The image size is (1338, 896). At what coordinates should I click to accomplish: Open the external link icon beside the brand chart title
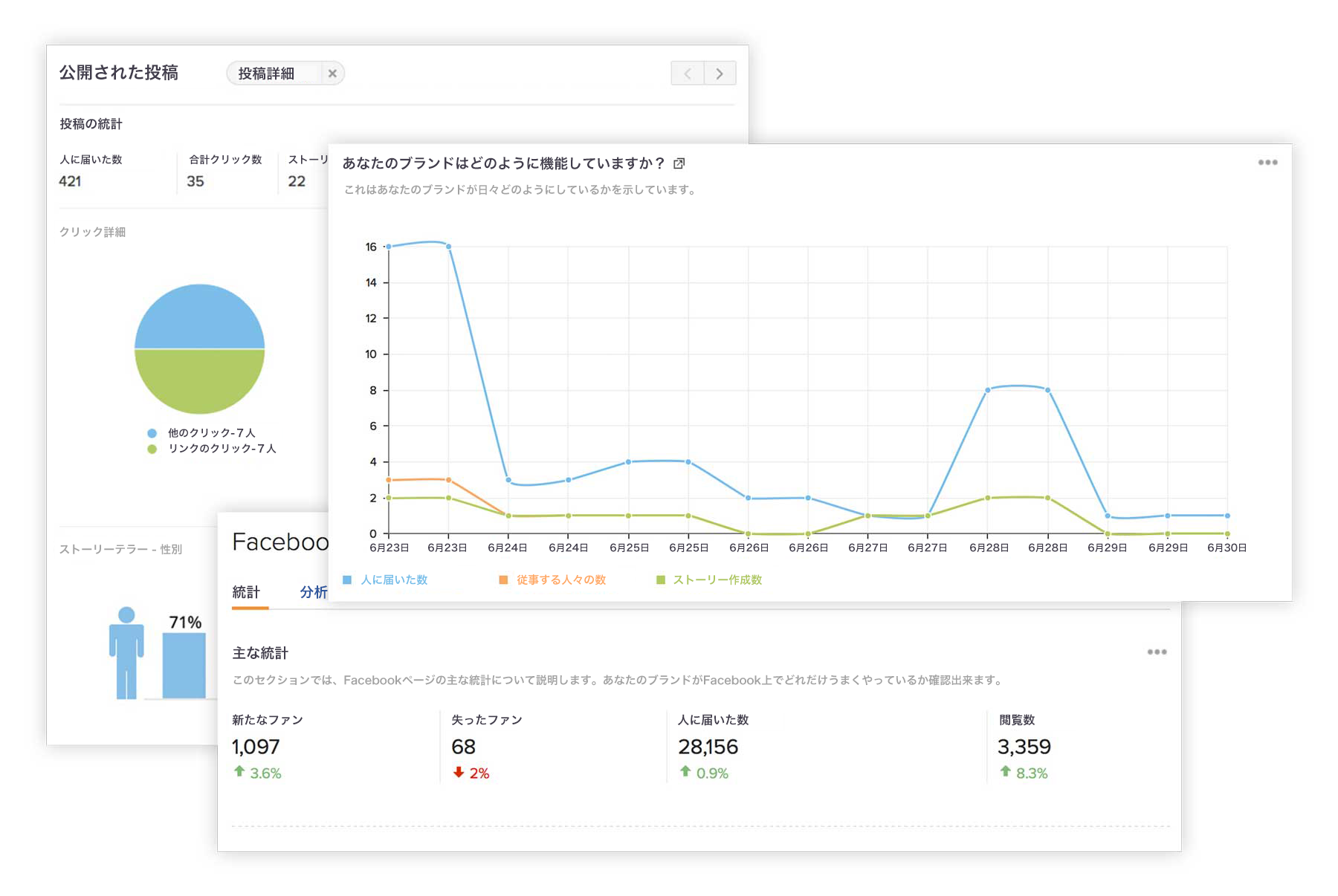tap(679, 163)
